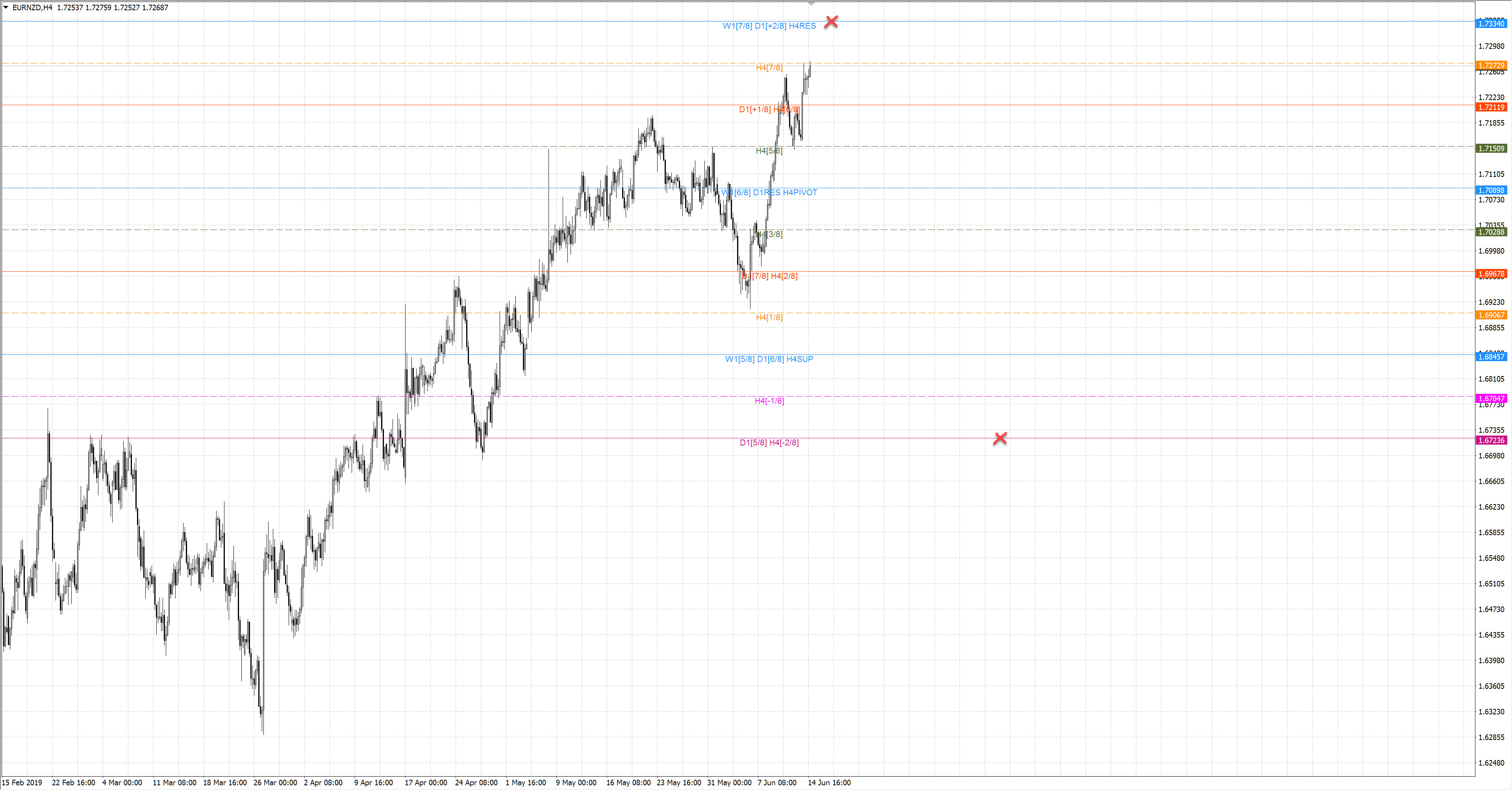Screen dimensions: 1512x790
Task: Click 26 Mar 00:00 on time axis
Action: (x=275, y=783)
